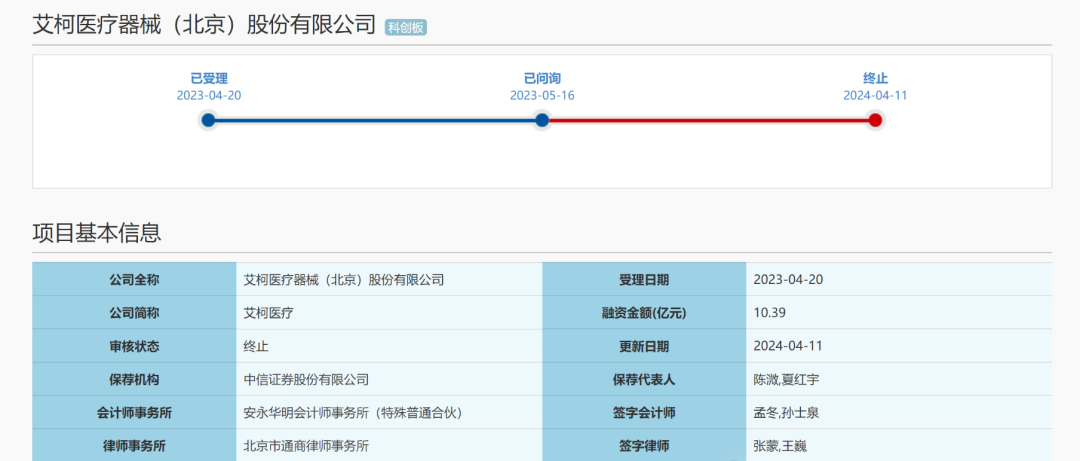Click the 10.39 financing amount value
Image resolution: width=1080 pixels, height=461 pixels.
pyautogui.click(x=899, y=313)
